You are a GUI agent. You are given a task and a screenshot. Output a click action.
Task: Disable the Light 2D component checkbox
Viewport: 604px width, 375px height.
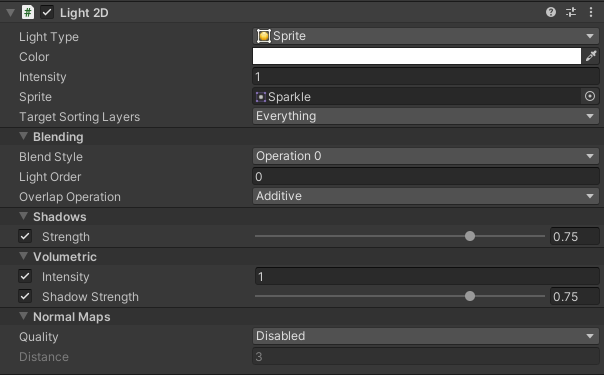(x=47, y=12)
